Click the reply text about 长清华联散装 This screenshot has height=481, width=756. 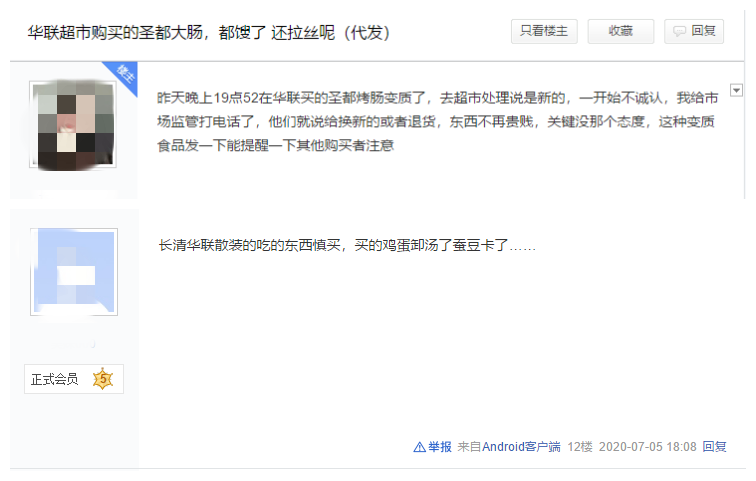pos(347,245)
